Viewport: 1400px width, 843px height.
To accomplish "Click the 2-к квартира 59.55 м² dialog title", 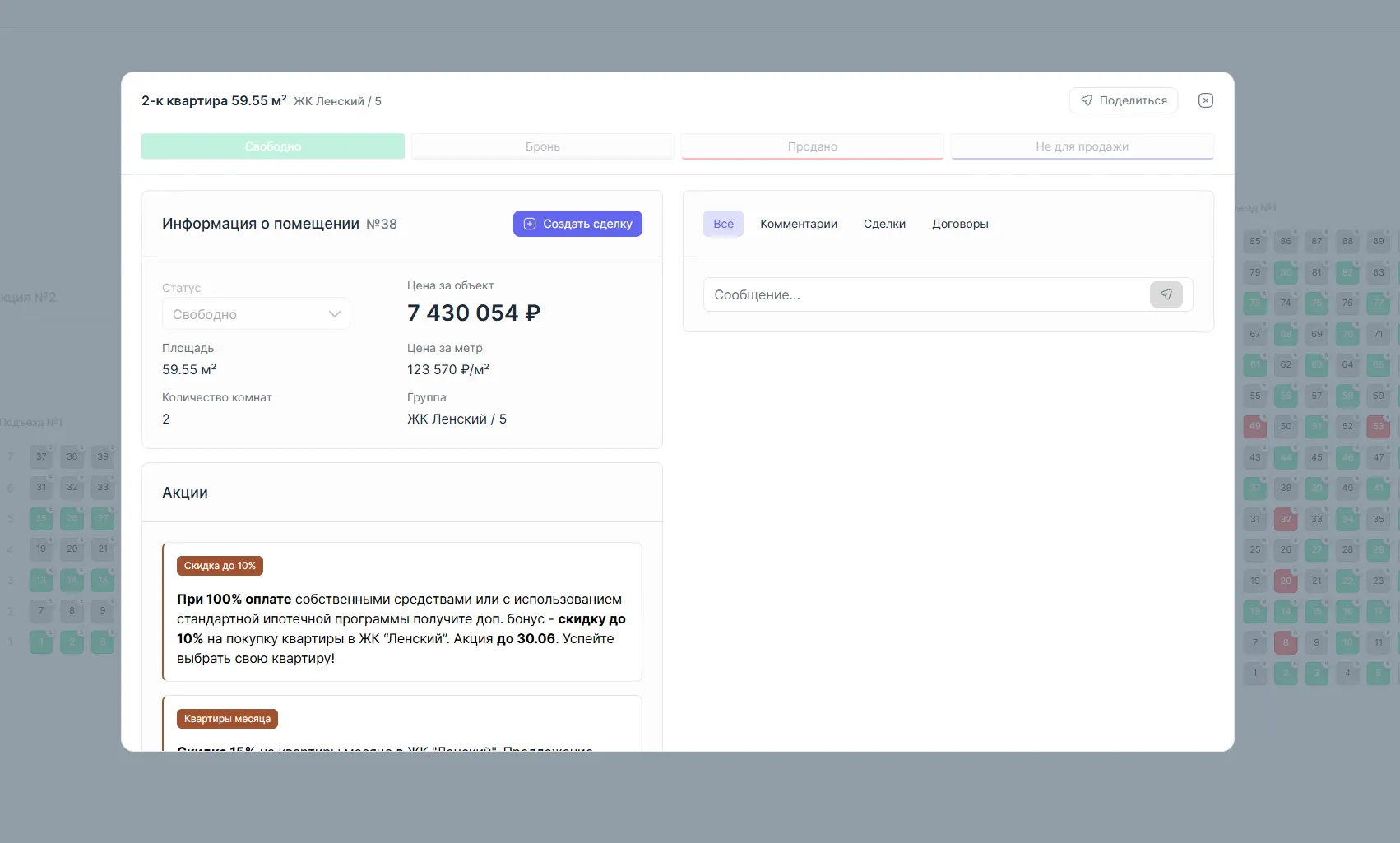I will click(x=214, y=100).
